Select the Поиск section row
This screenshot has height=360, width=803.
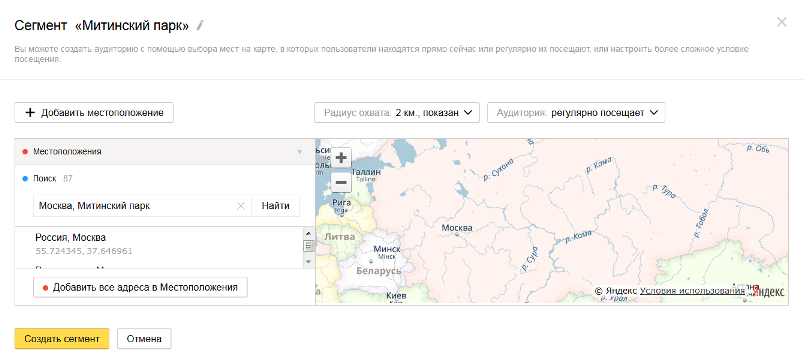[165, 179]
